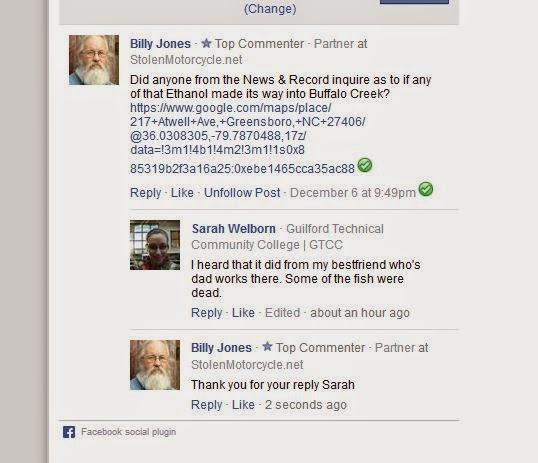Open Sarah Welborn's name link
The height and width of the screenshot is (463, 538).
234,229
